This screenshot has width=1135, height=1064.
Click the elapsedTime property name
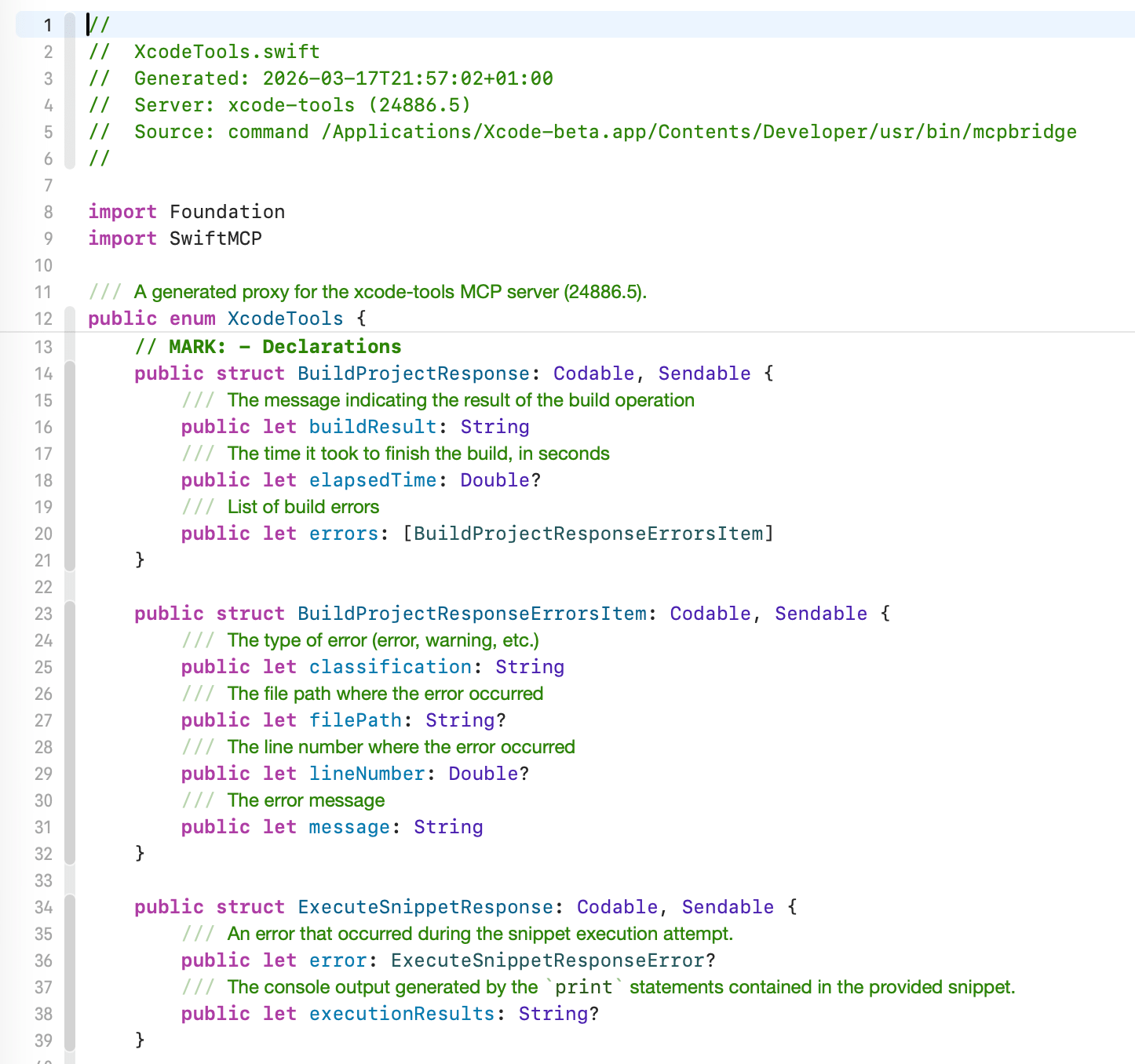[372, 479]
